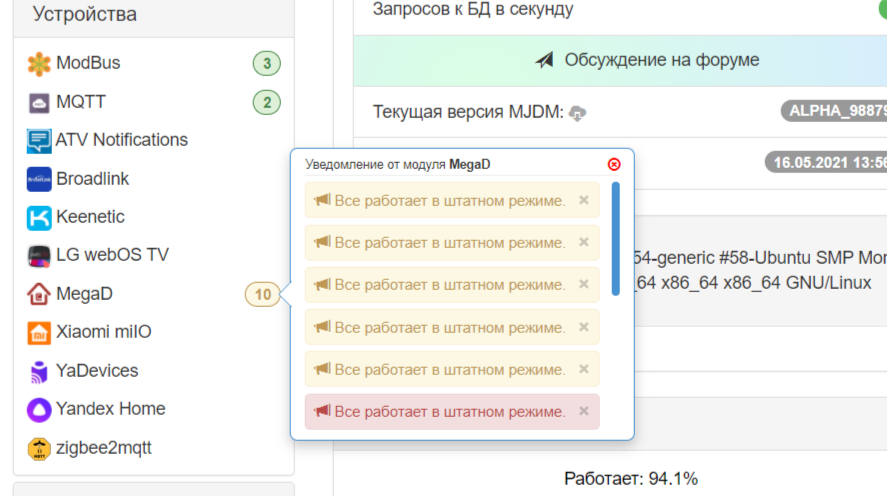
Task: Click the ATV Notifications chat icon
Action: [x=39, y=141]
